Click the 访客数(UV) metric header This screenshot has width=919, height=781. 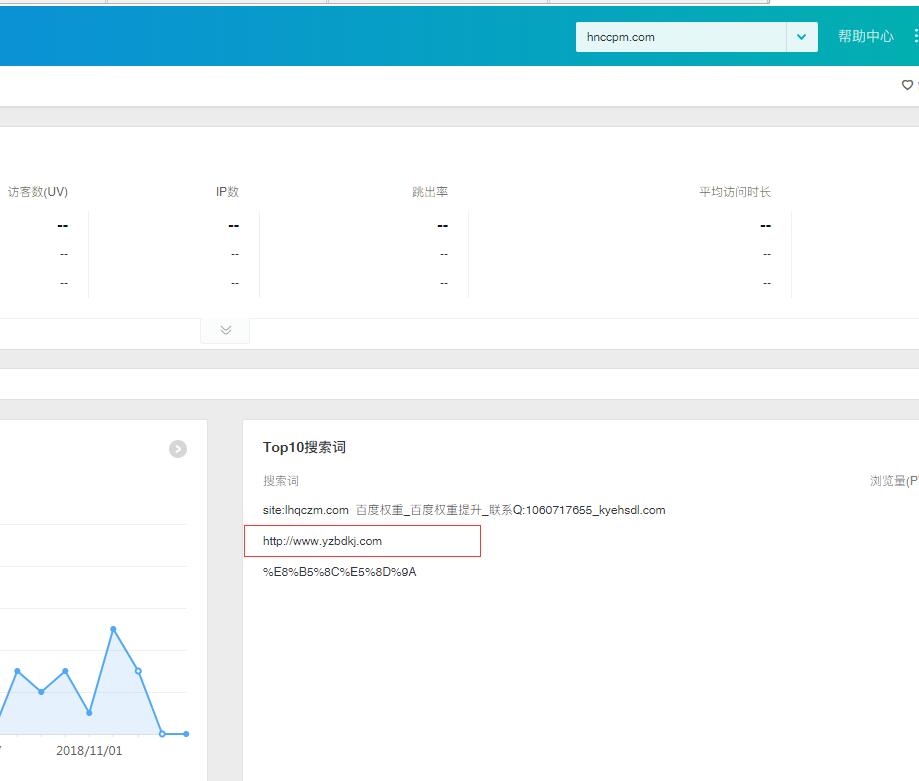pyautogui.click(x=38, y=192)
